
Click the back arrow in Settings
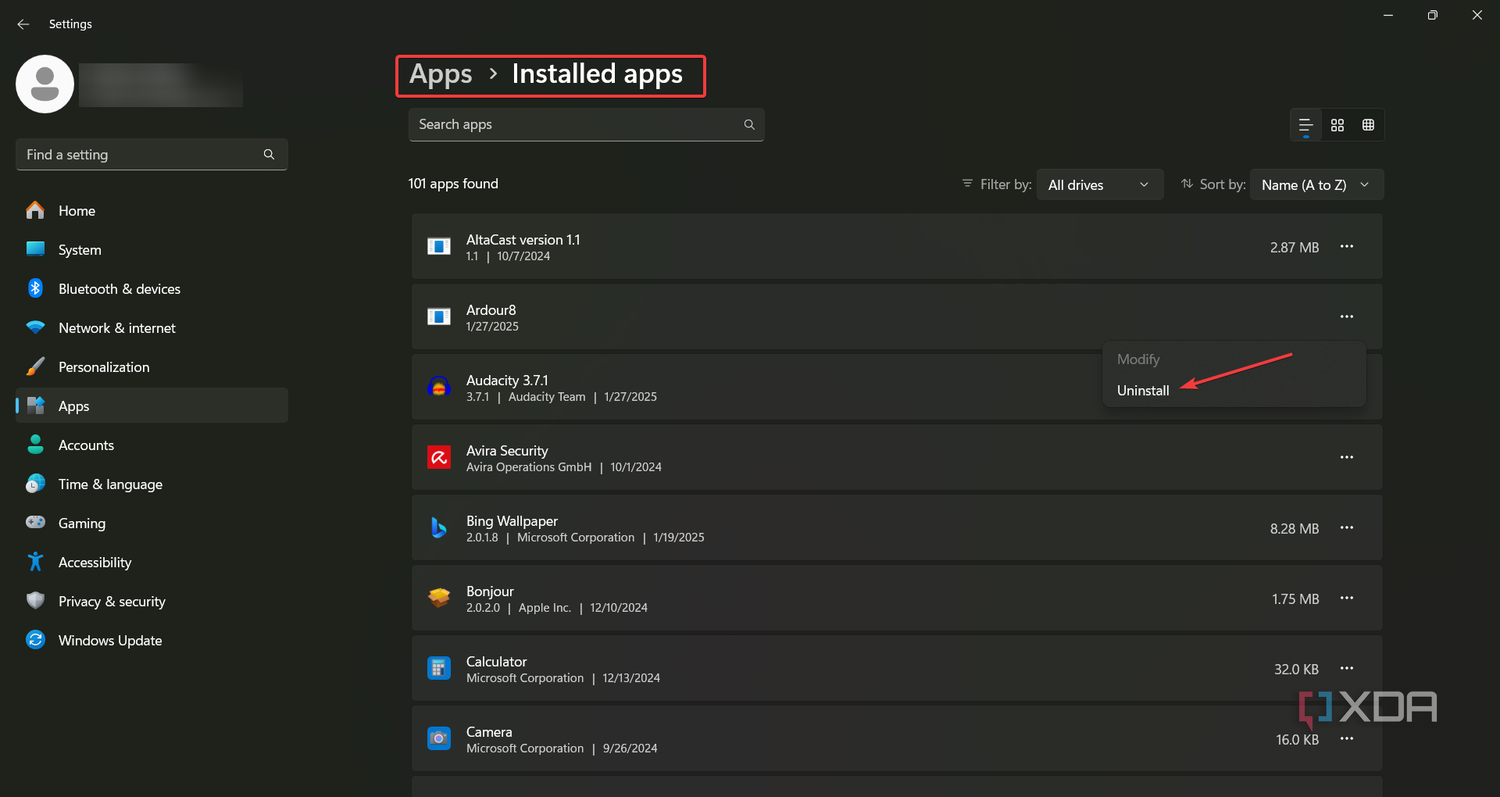coord(23,24)
